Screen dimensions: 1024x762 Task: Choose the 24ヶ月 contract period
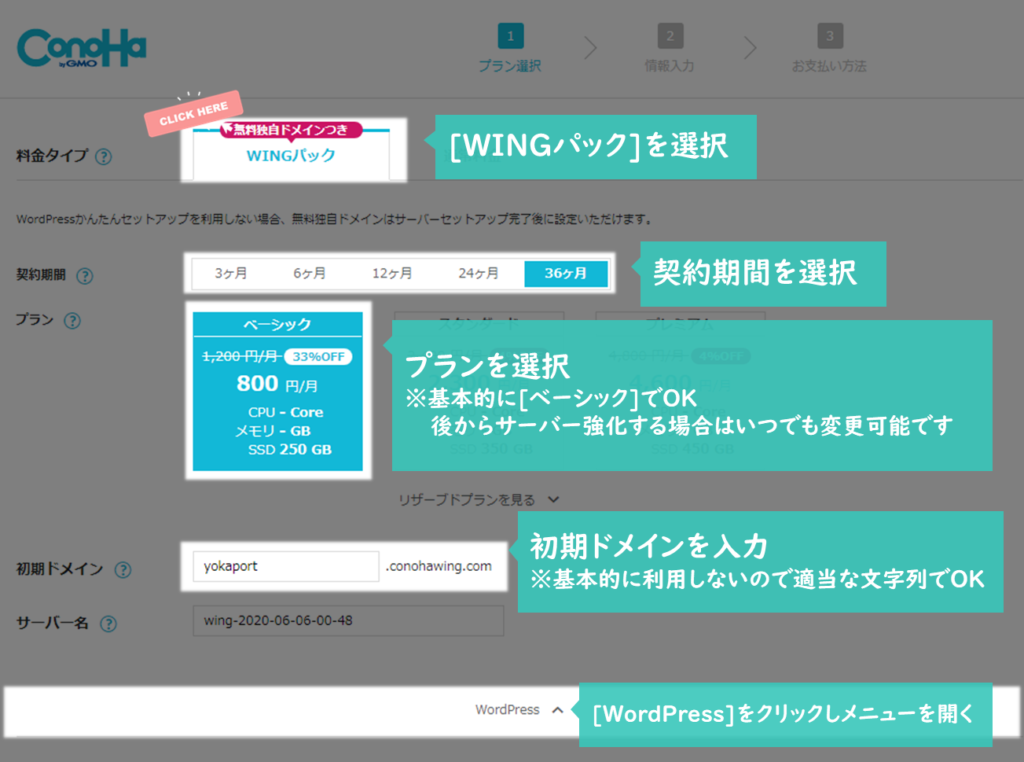click(x=478, y=274)
